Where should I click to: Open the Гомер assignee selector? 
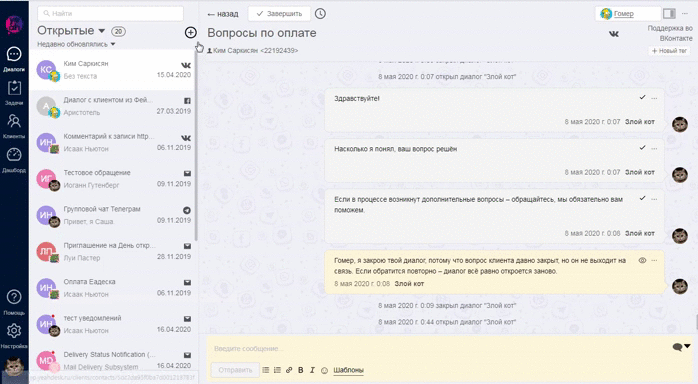[x=628, y=14]
